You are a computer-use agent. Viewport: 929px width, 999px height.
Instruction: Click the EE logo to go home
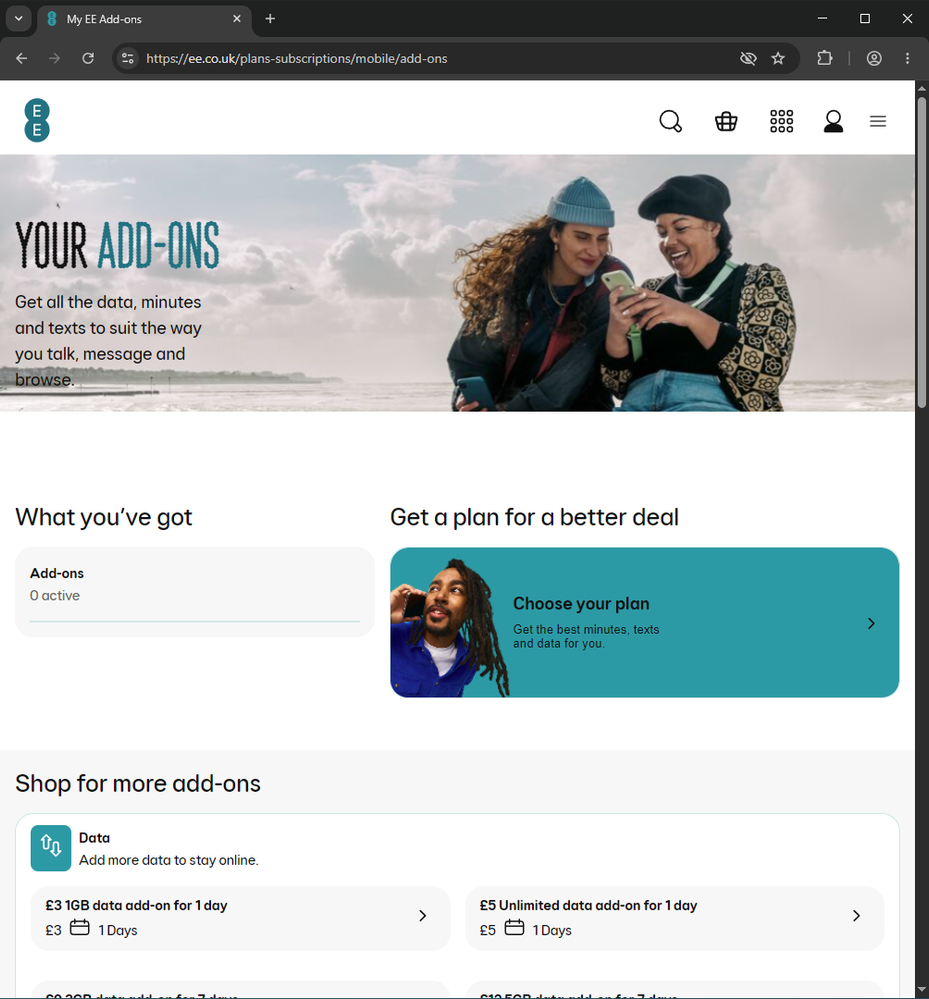pyautogui.click(x=37, y=120)
